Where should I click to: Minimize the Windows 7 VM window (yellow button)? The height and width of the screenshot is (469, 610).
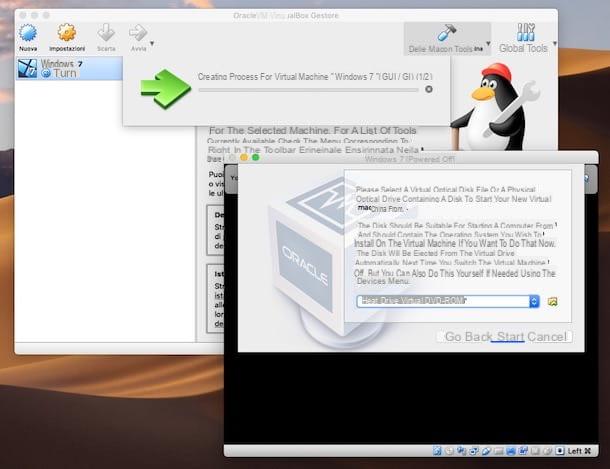pyautogui.click(x=244, y=158)
